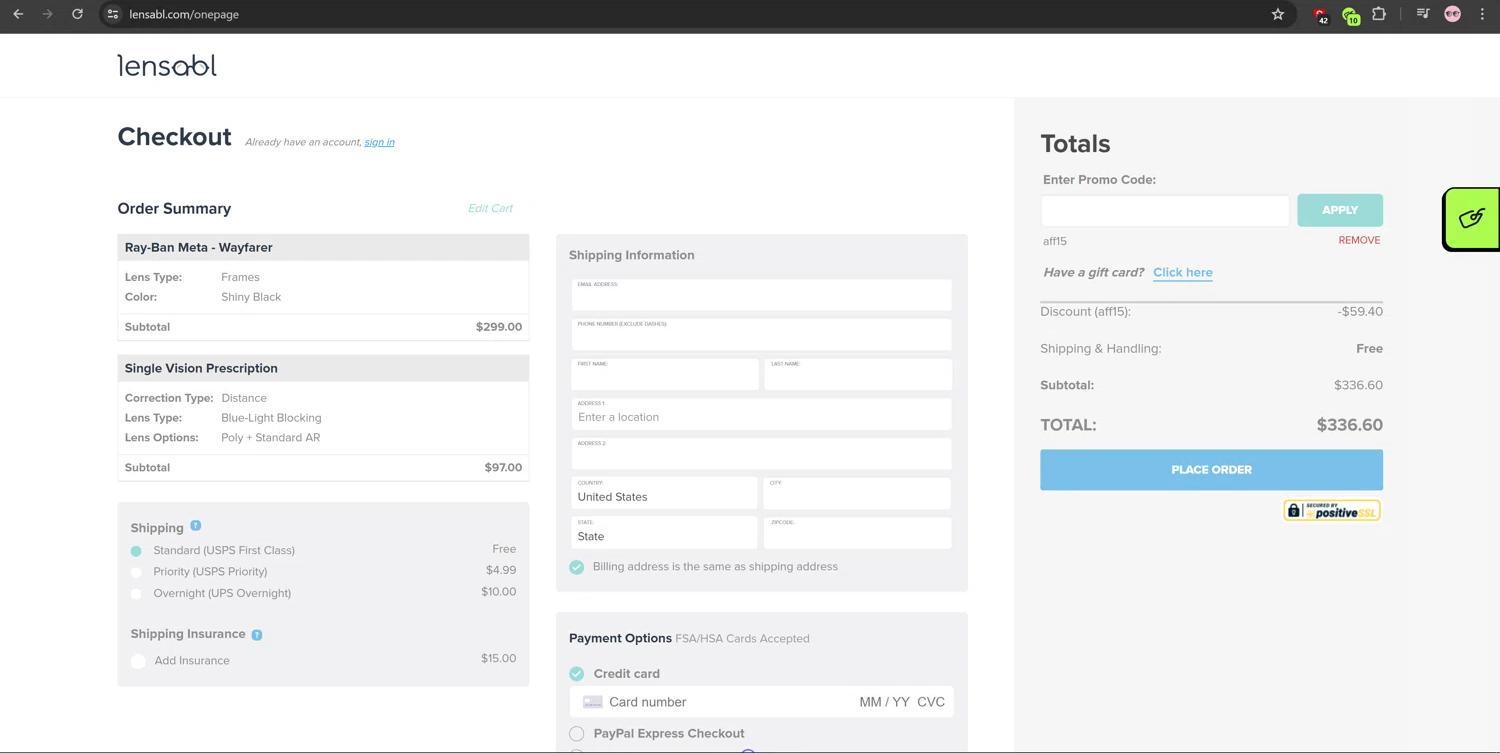
Task: Click the $299.00 subtotal value
Action: pyautogui.click(x=499, y=327)
